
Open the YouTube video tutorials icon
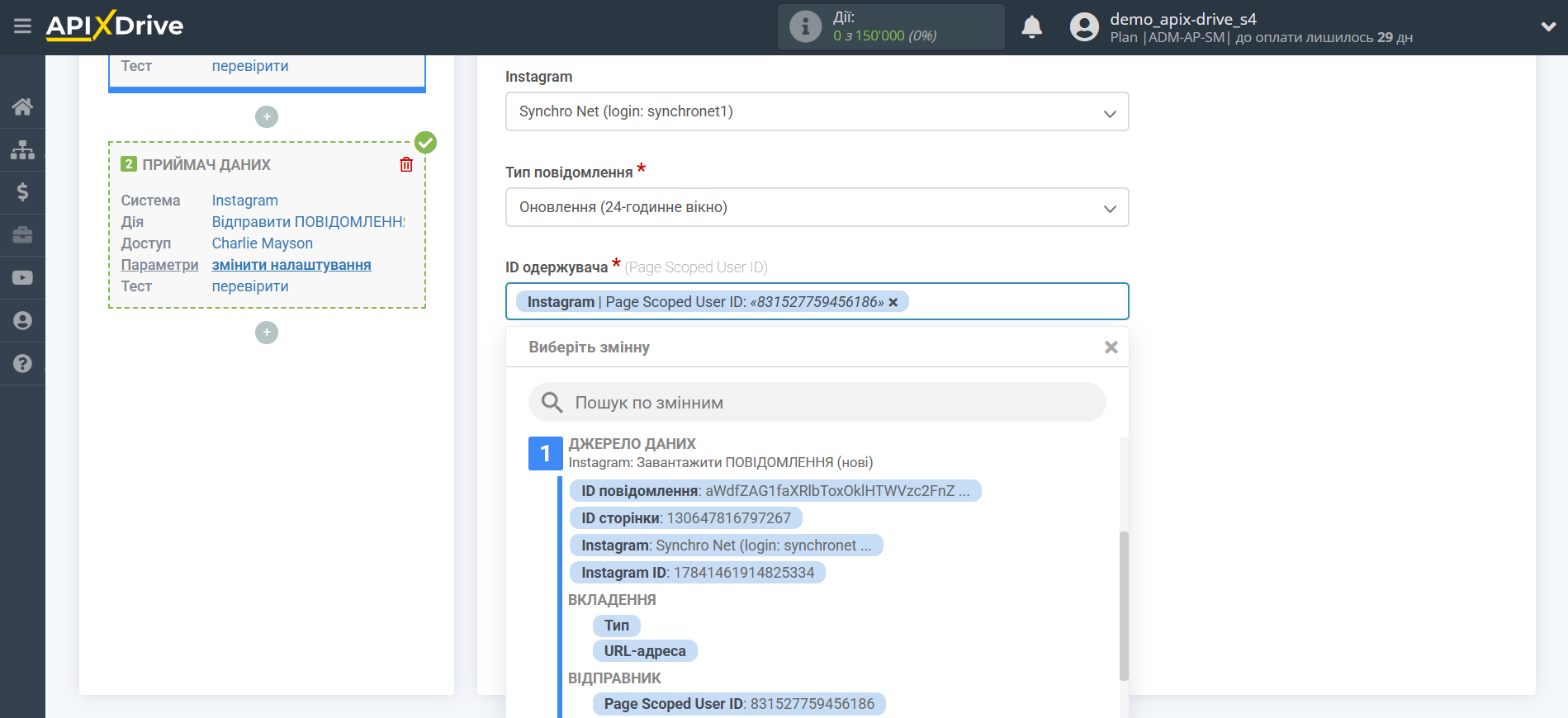(x=22, y=278)
